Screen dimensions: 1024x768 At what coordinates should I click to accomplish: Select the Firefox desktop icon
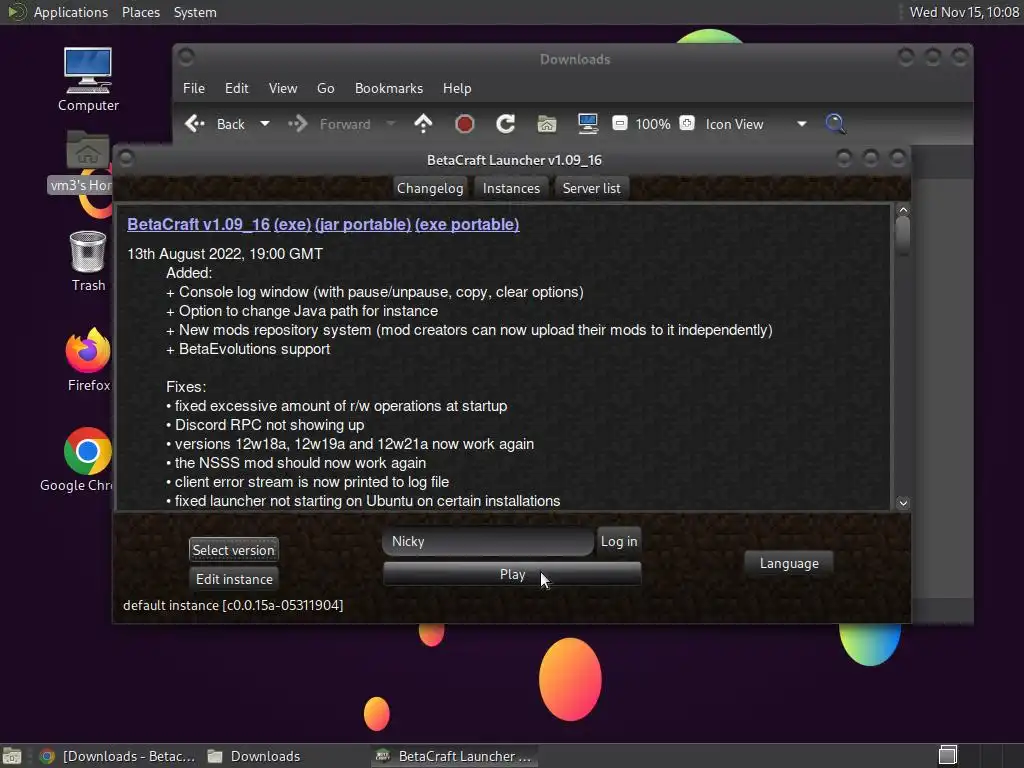point(88,359)
